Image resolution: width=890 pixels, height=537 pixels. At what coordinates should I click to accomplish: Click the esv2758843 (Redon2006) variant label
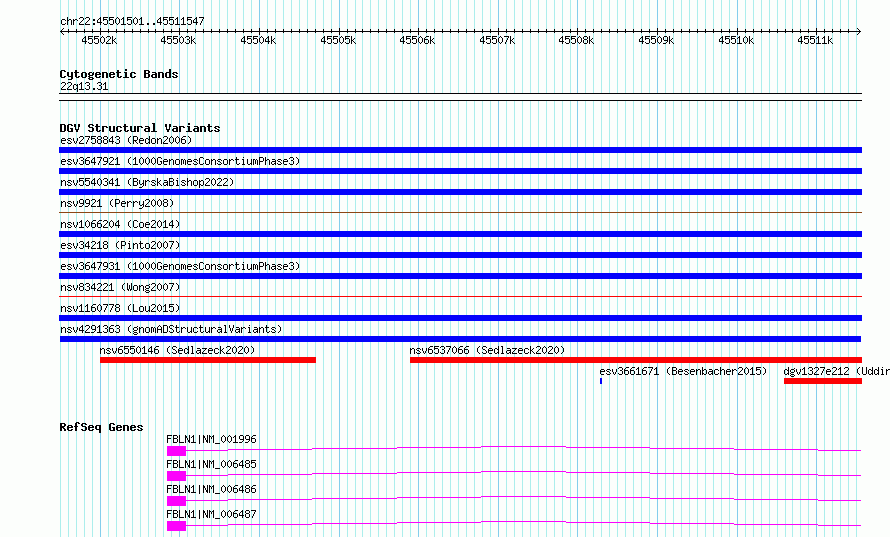point(126,140)
